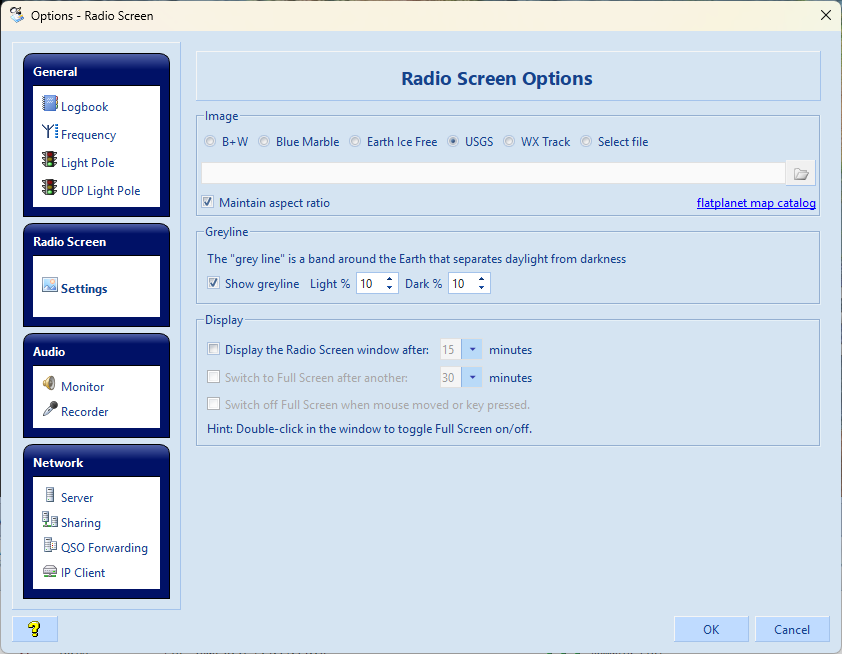Click the browse folder icon for image file
The height and width of the screenshot is (654, 842).
(x=800, y=174)
